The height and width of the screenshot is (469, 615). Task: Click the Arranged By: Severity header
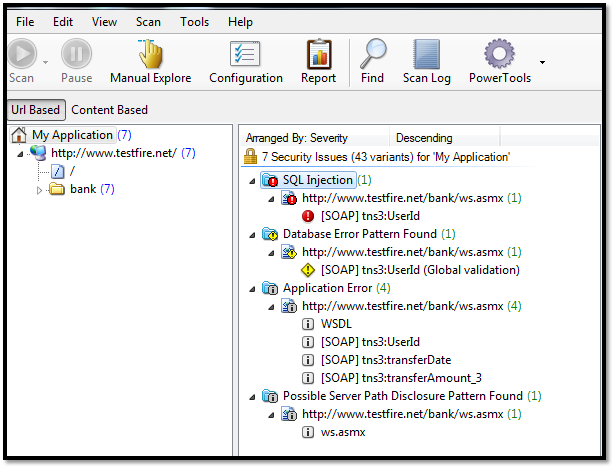pyautogui.click(x=300, y=138)
